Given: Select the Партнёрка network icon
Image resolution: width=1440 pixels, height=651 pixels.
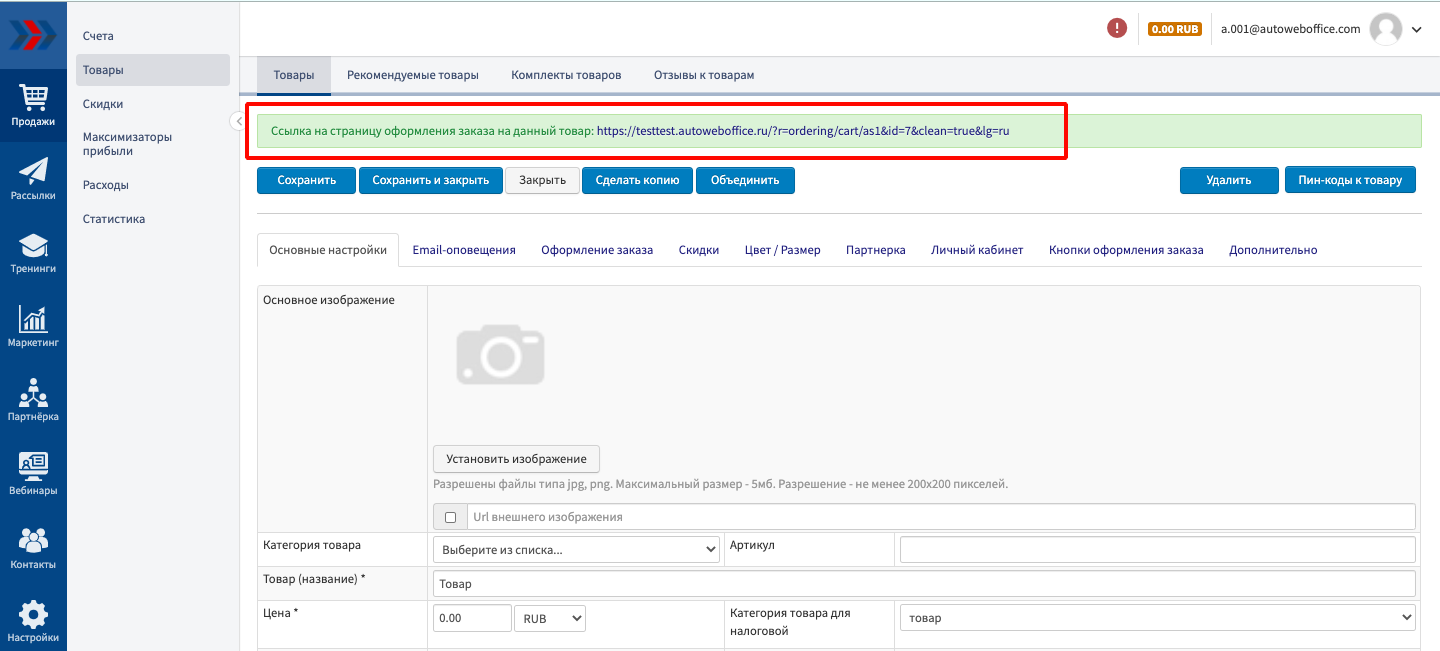Looking at the screenshot, I should 33,400.
